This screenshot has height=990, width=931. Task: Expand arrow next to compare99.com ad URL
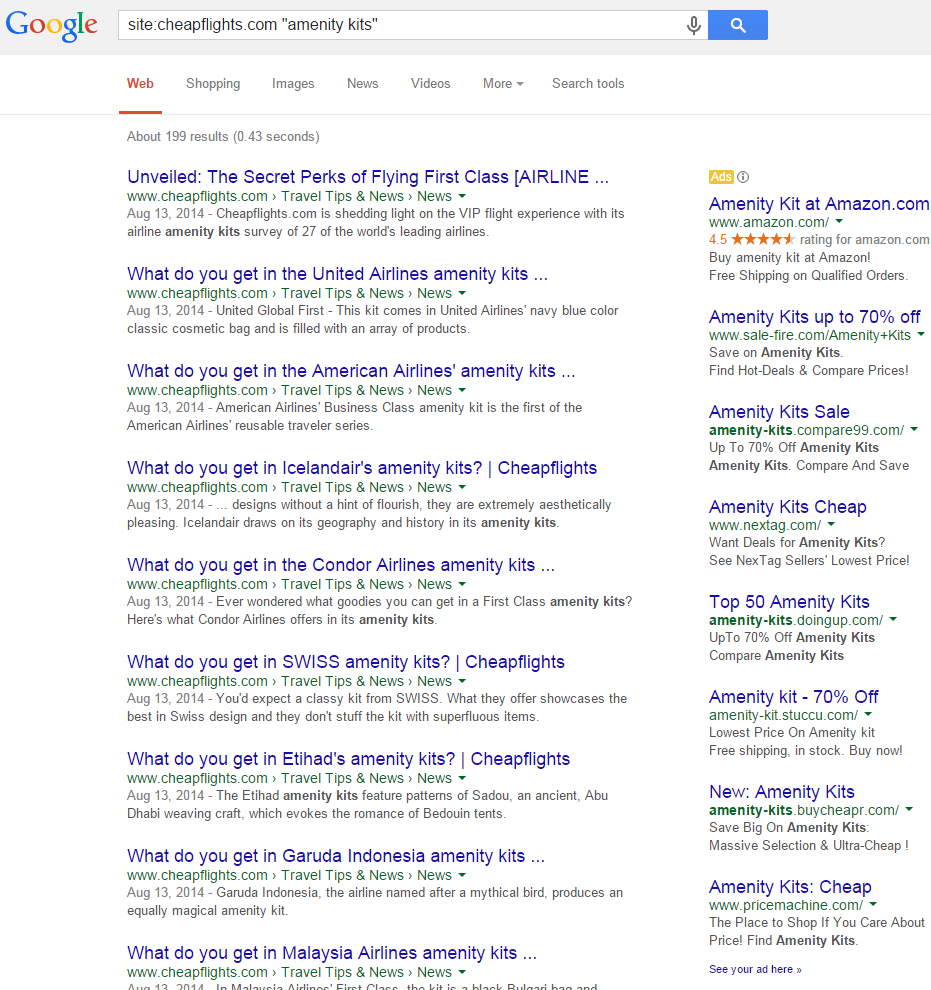(x=914, y=429)
